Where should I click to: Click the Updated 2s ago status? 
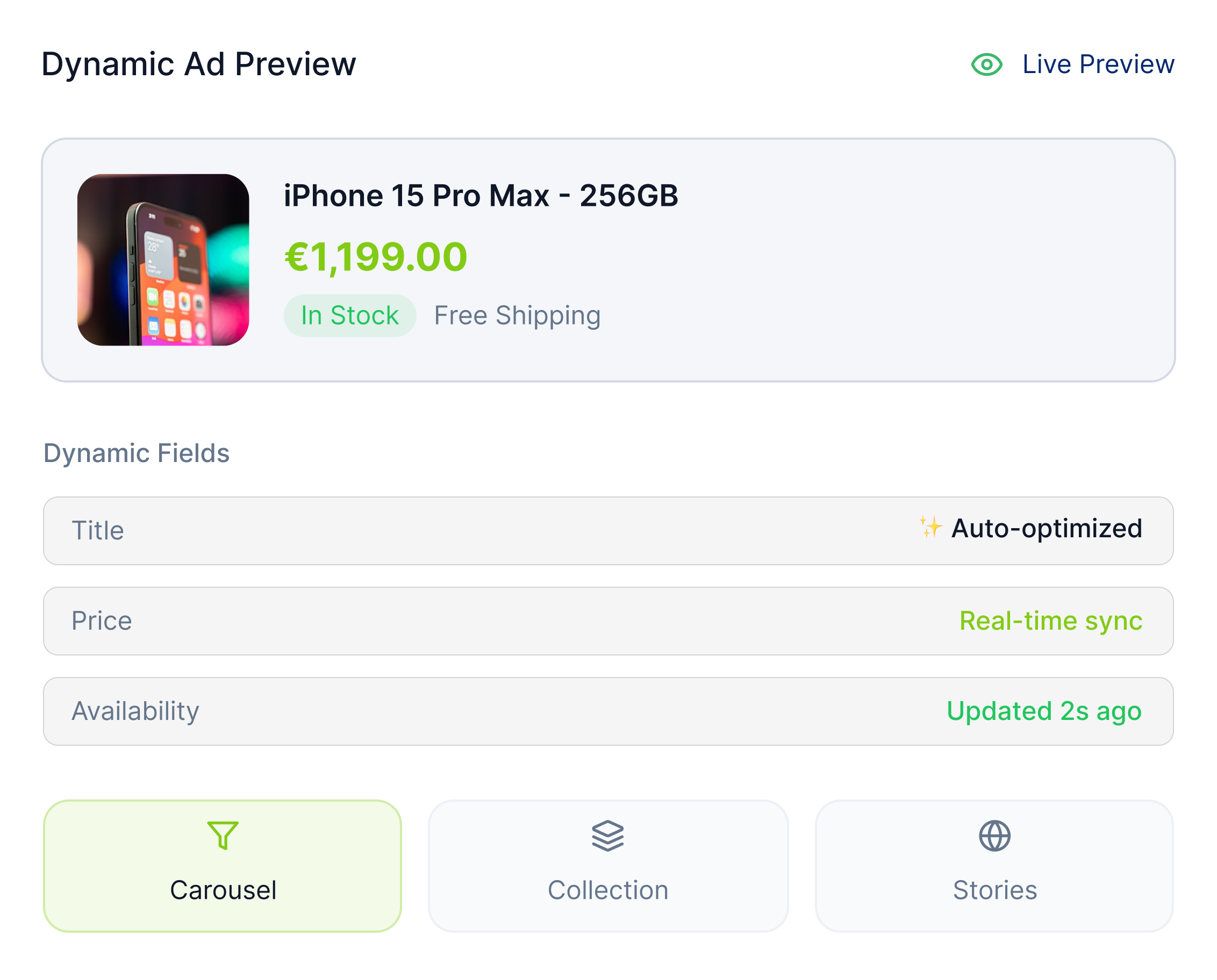1043,711
